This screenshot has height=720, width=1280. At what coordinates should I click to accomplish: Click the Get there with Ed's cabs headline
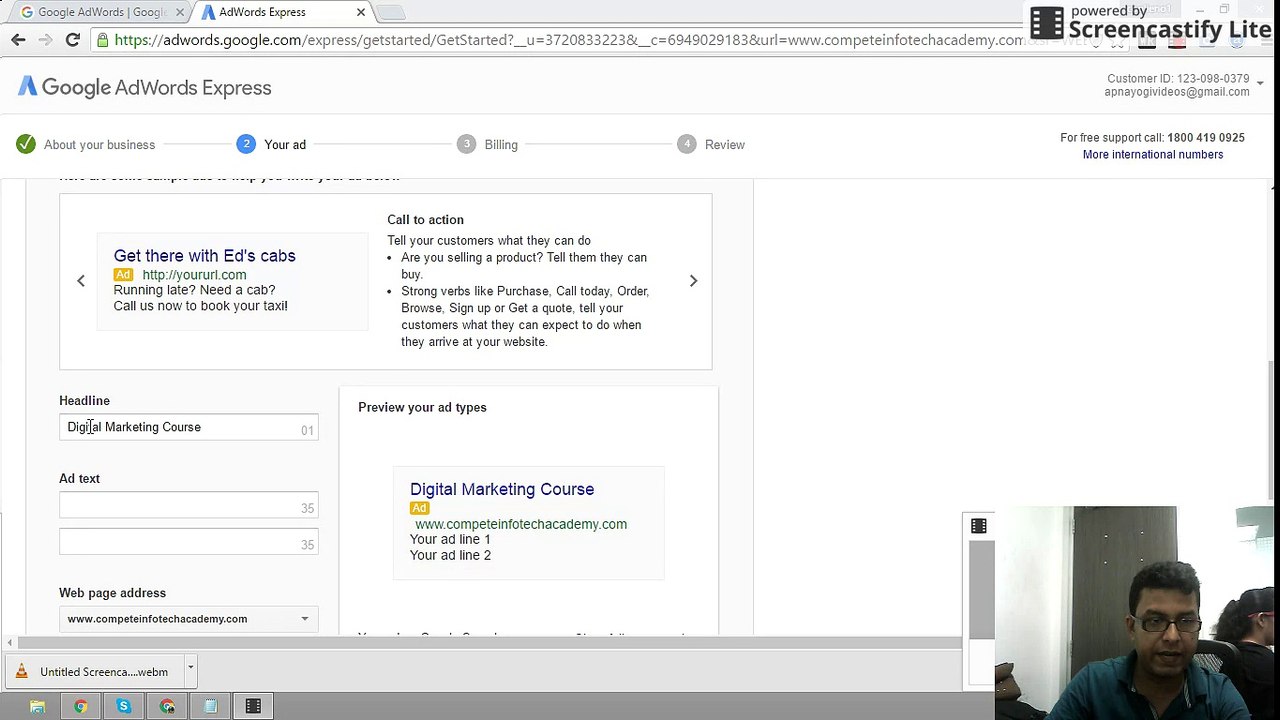click(205, 256)
